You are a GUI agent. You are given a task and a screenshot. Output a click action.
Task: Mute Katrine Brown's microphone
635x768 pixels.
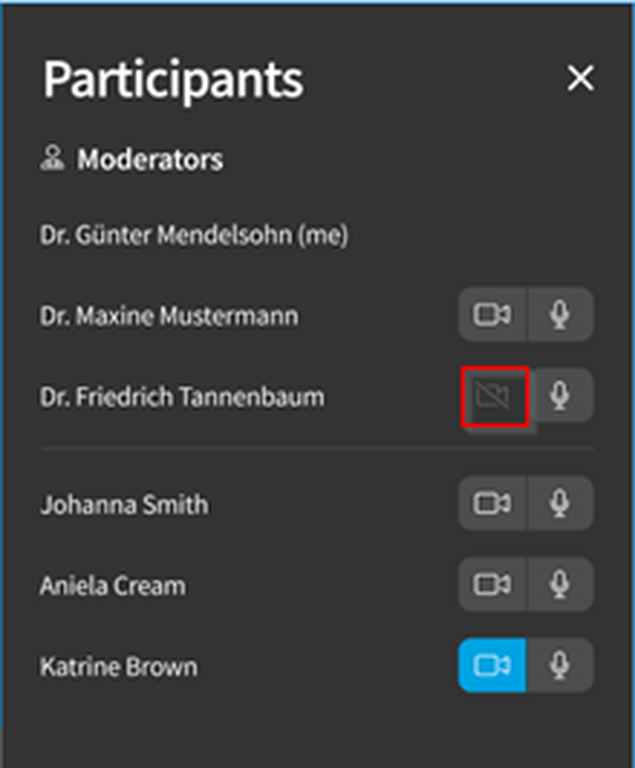pyautogui.click(x=560, y=665)
